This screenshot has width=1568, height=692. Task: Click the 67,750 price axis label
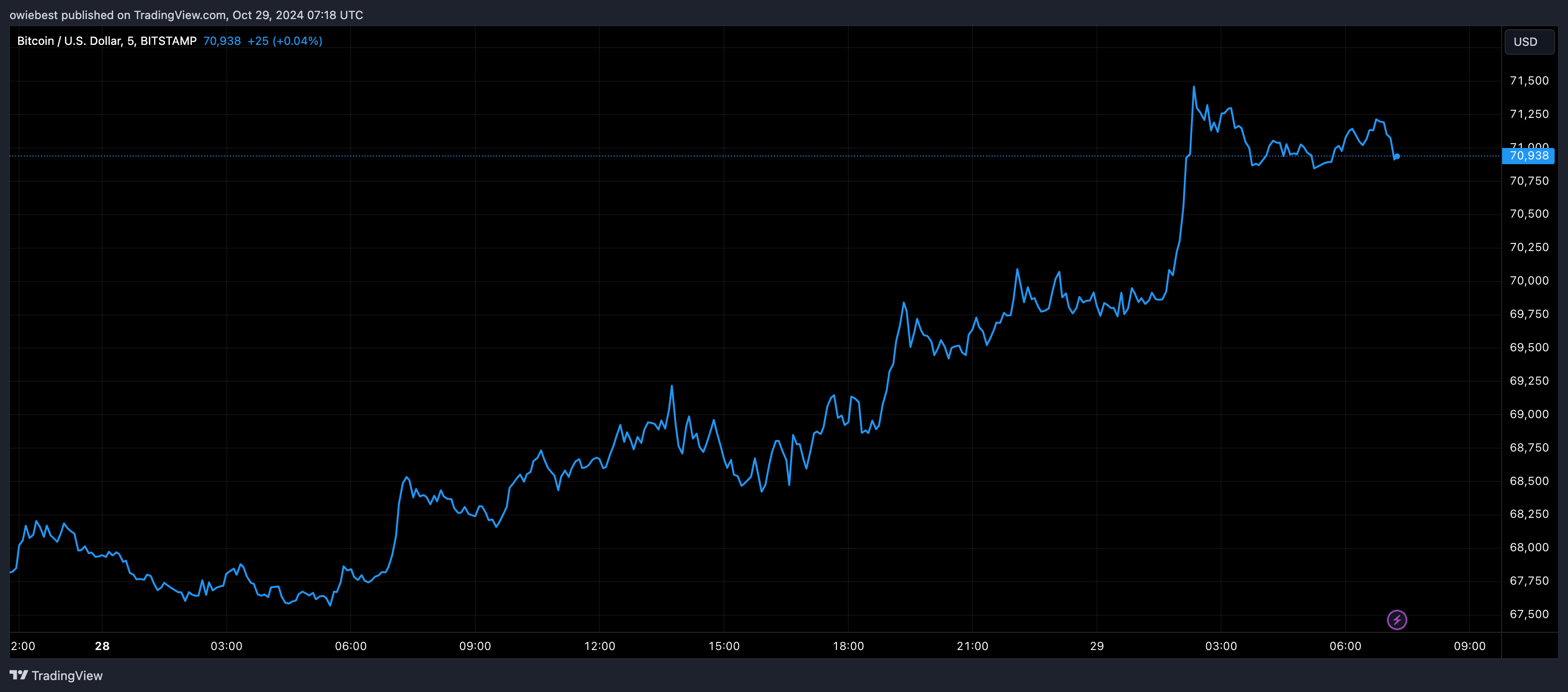[1529, 581]
